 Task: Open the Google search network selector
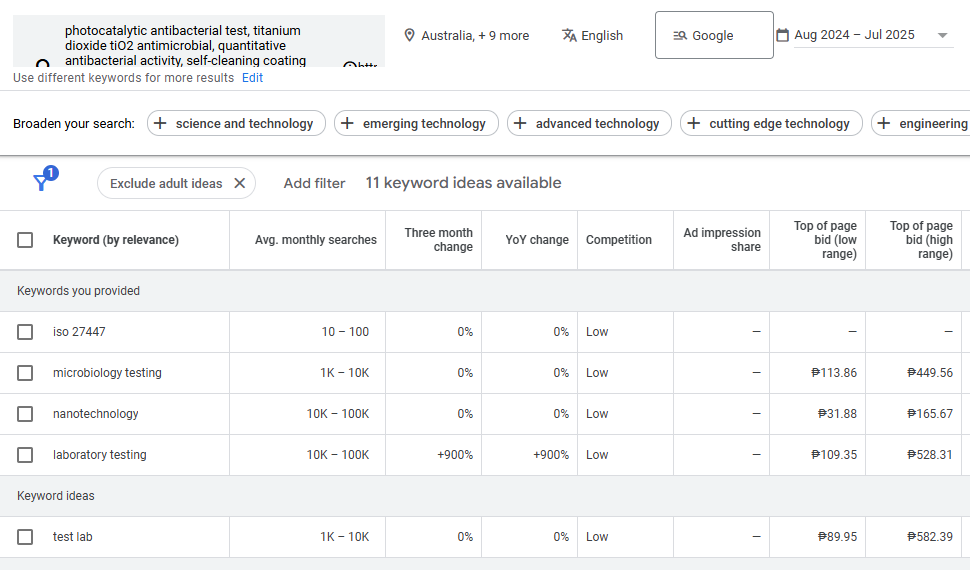714,35
